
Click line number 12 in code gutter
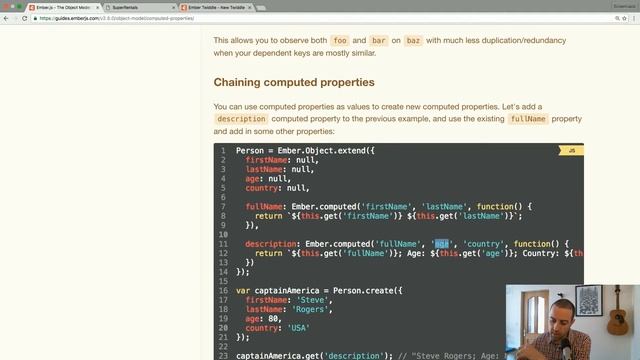click(x=223, y=253)
